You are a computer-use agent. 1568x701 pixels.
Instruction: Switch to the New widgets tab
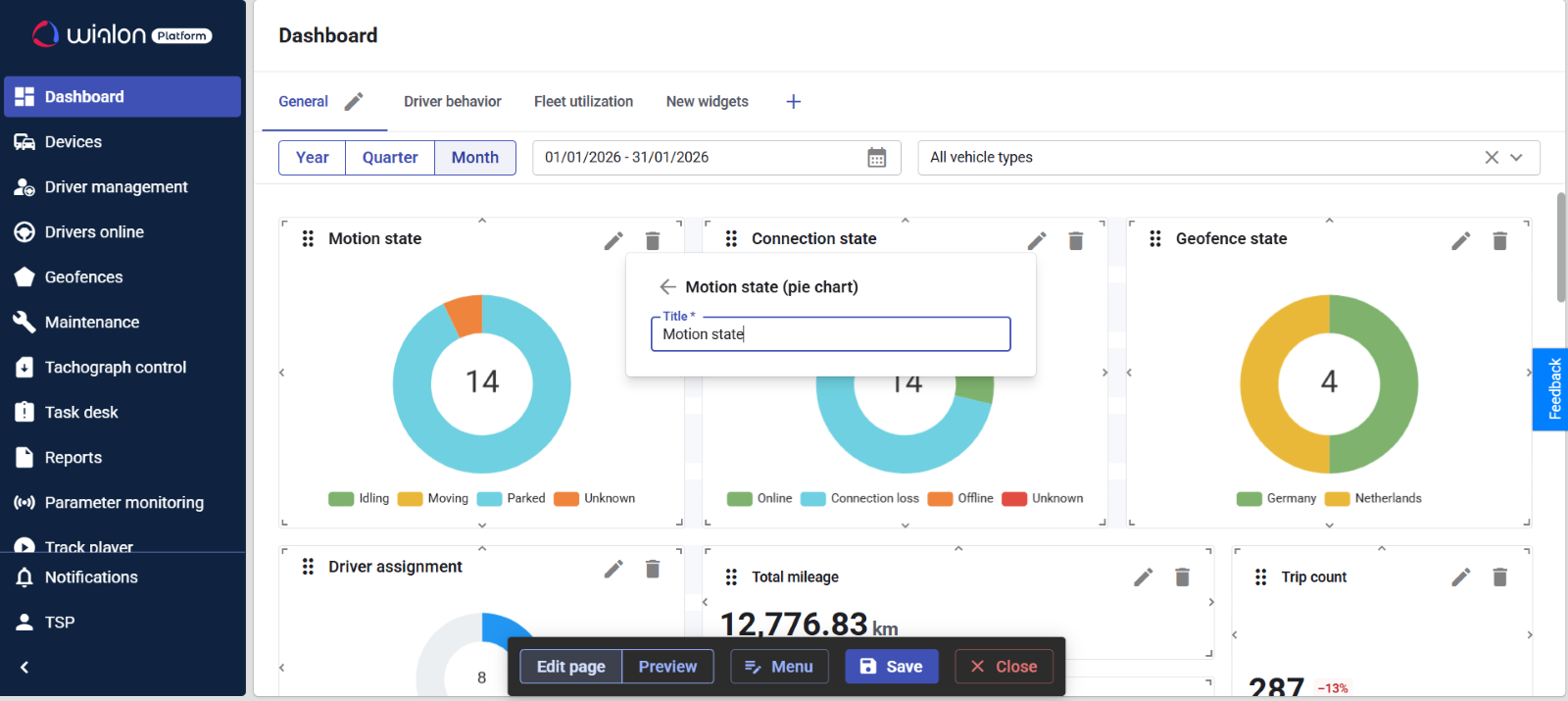coord(707,101)
